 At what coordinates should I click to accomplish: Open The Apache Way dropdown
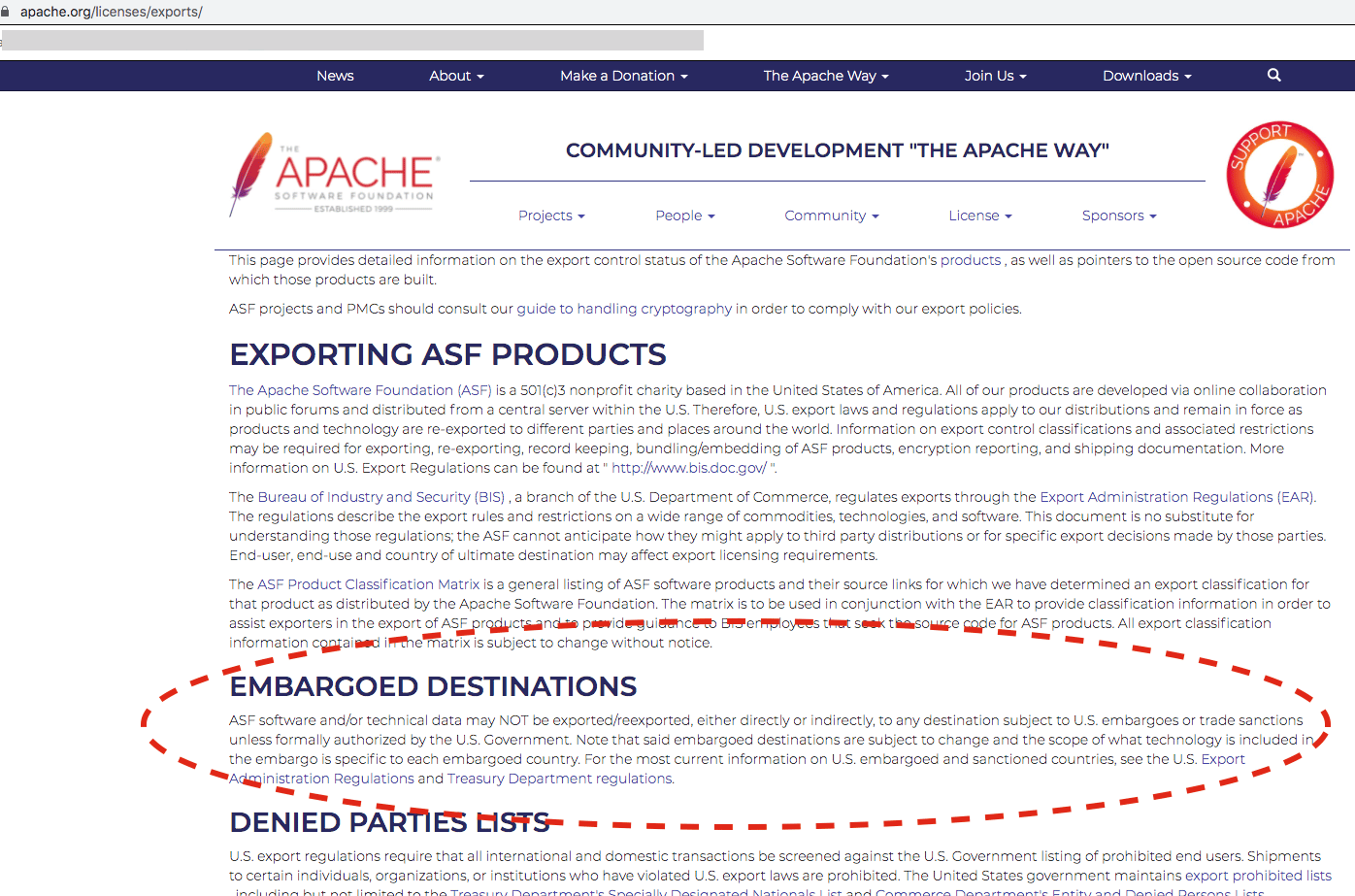(x=825, y=76)
